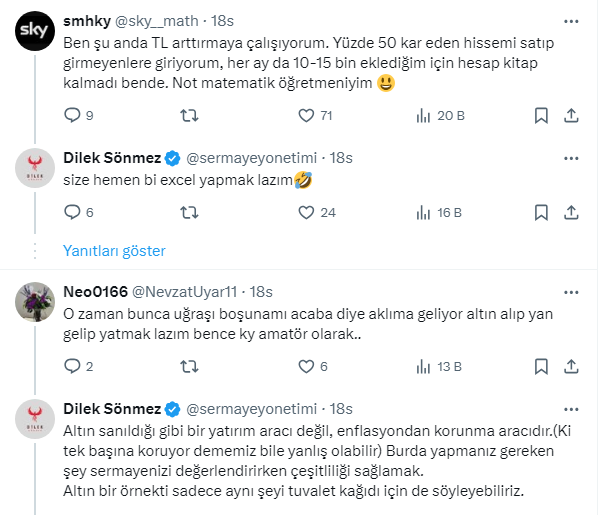Open view stats on Neo0166's 13 B tweet

[x=426, y=366]
